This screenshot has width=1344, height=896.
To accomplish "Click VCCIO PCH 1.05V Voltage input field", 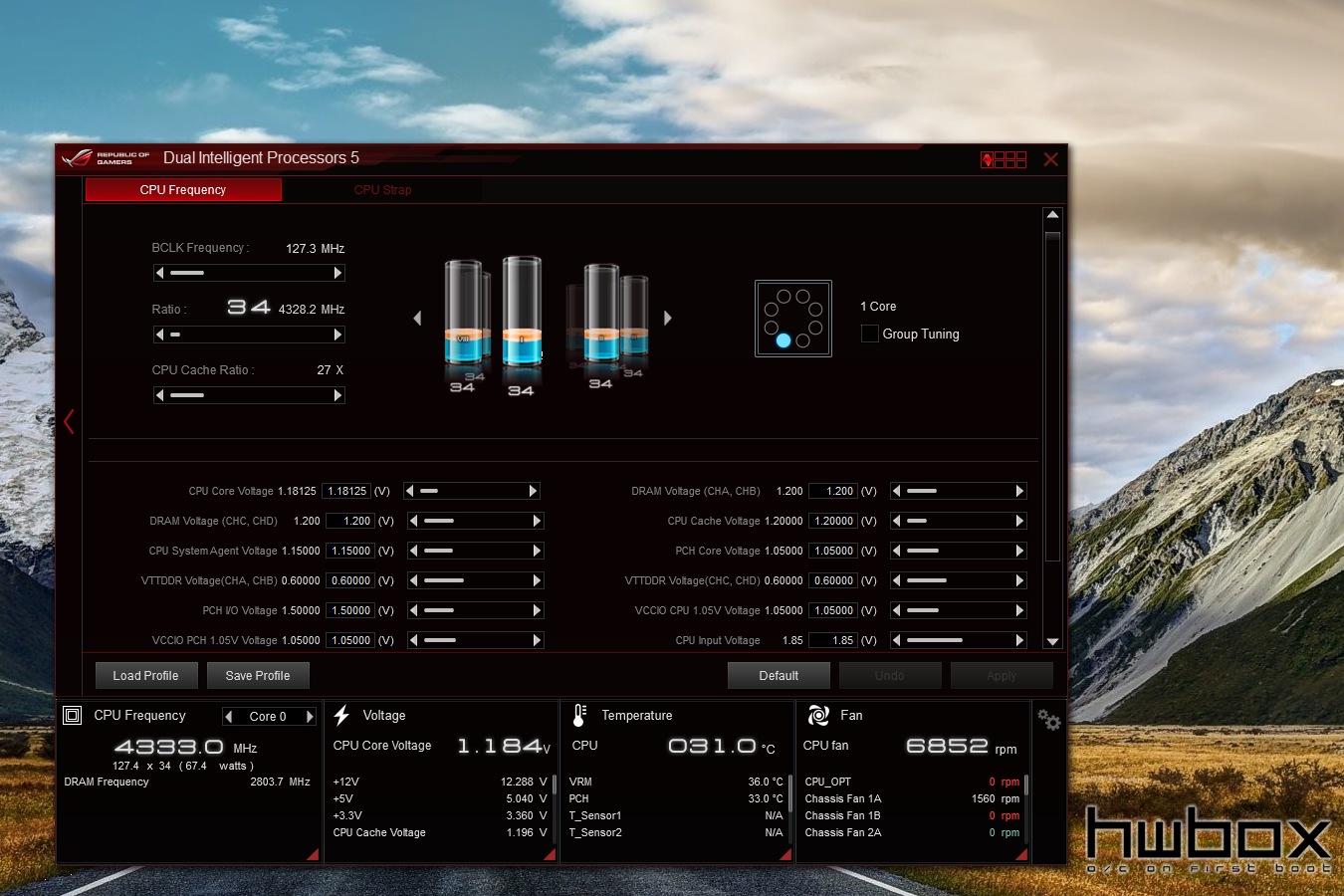I will [350, 640].
